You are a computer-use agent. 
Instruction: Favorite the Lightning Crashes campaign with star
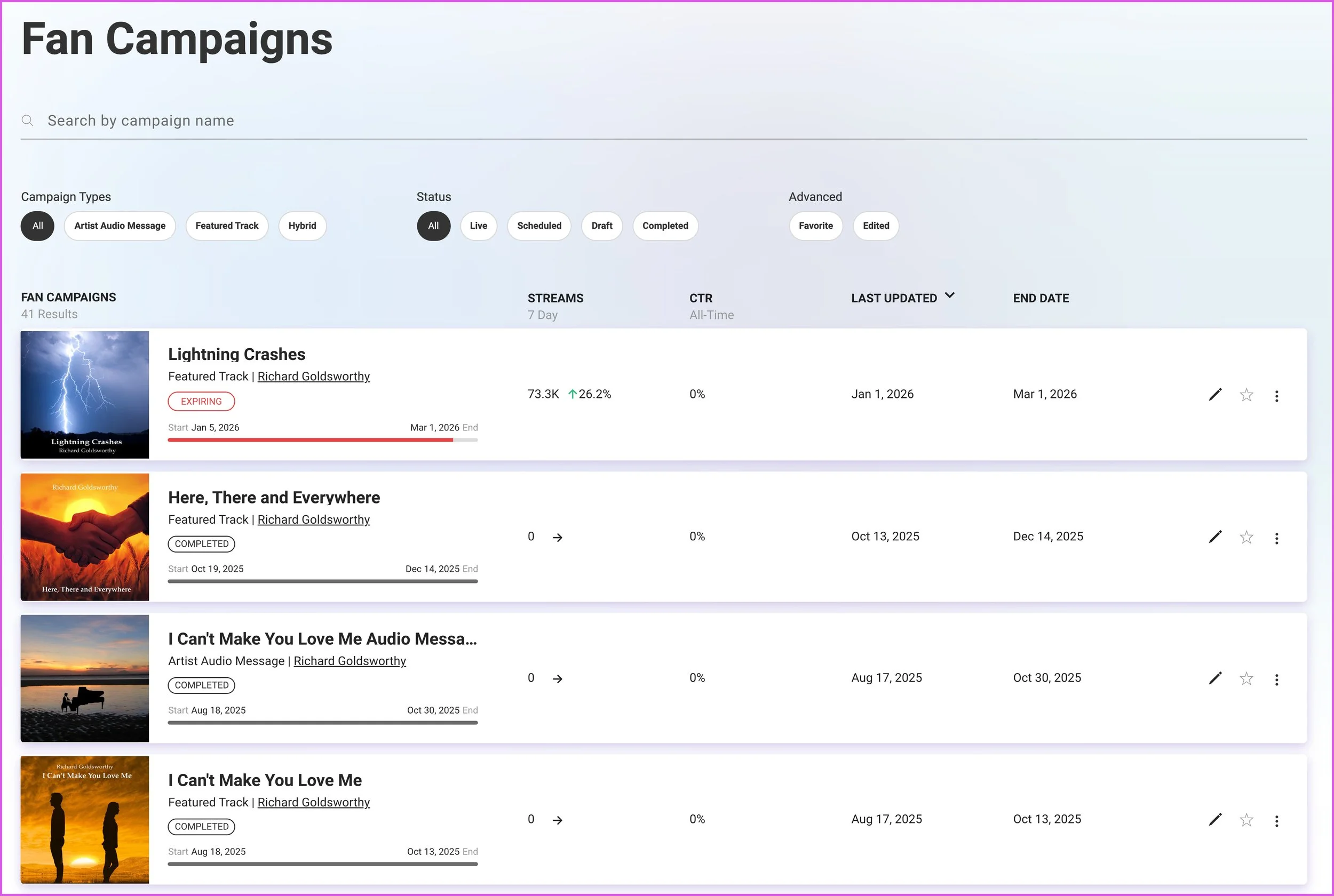pyautogui.click(x=1246, y=395)
